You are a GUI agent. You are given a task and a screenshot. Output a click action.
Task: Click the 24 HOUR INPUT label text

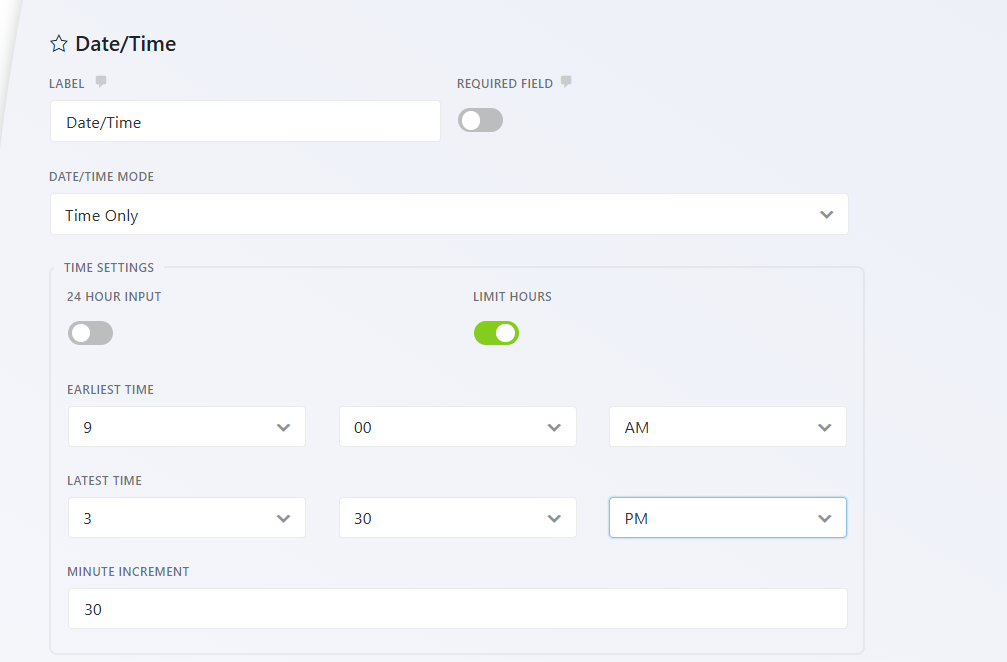click(x=114, y=297)
